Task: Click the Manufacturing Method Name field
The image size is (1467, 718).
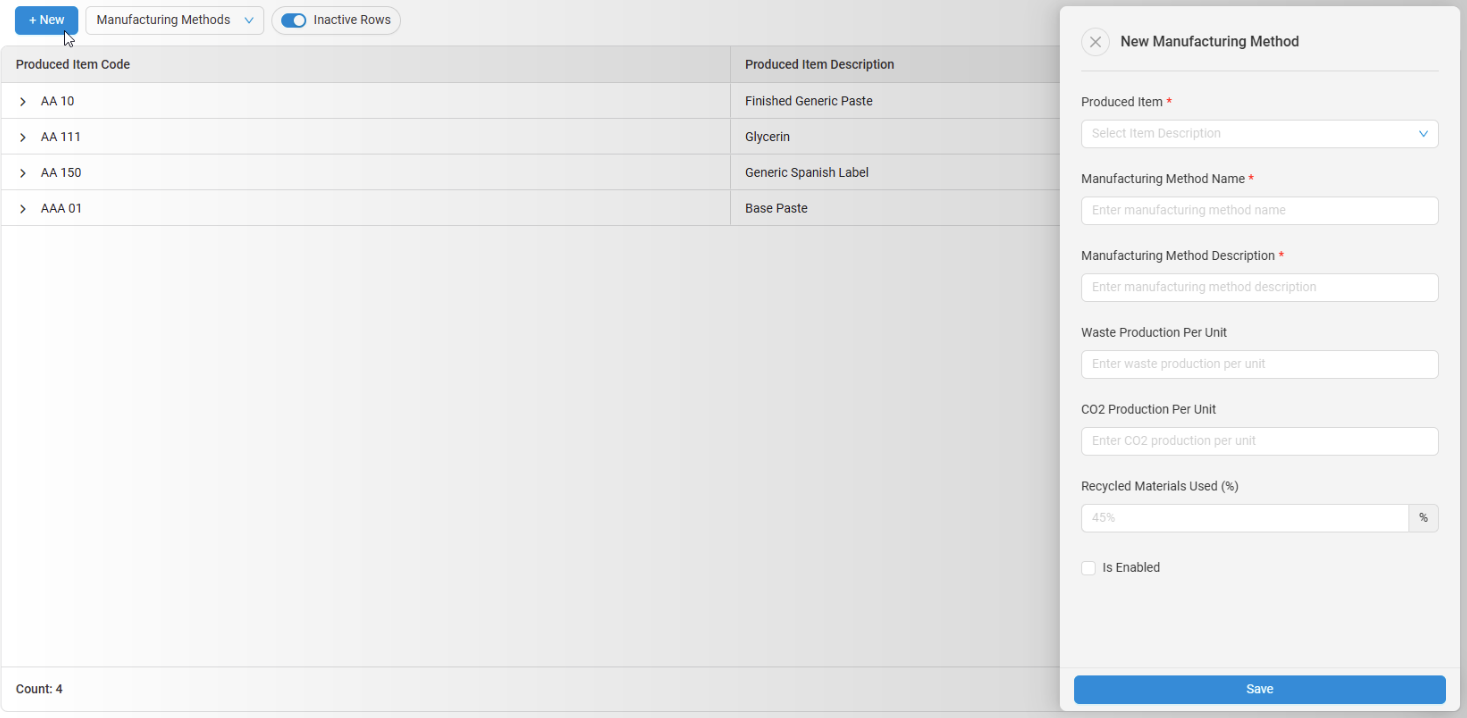Action: 1258,211
